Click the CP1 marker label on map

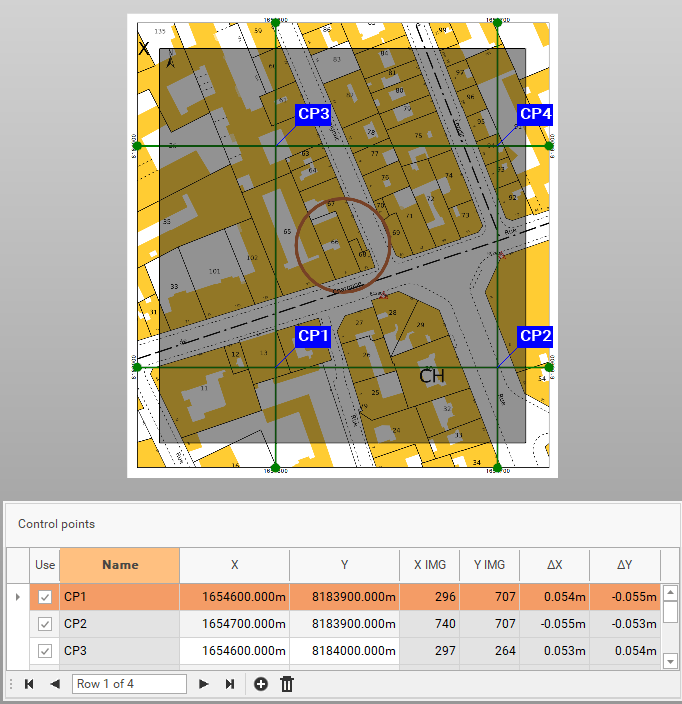tap(313, 336)
